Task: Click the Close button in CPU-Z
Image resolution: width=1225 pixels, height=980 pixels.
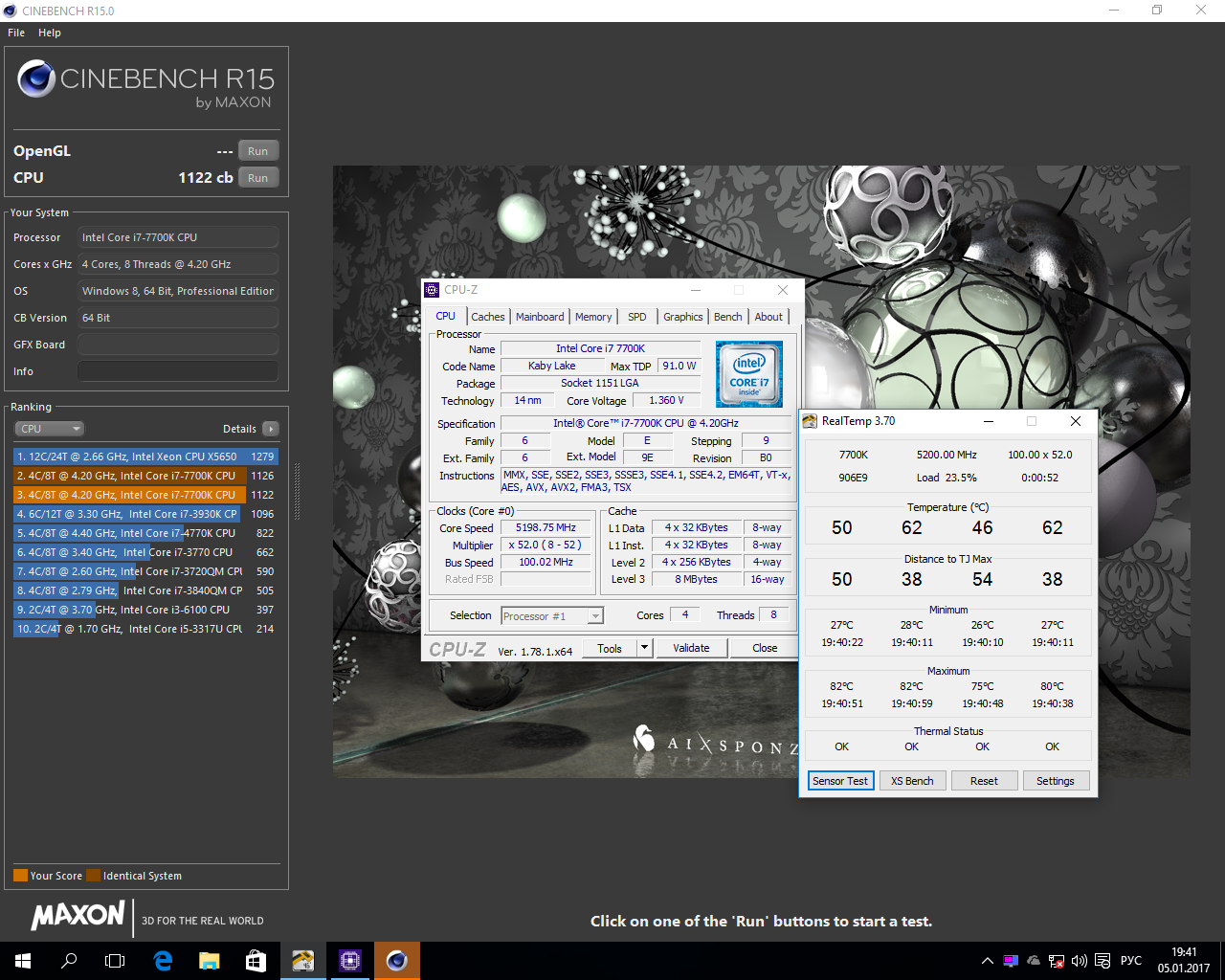Action: point(765,648)
